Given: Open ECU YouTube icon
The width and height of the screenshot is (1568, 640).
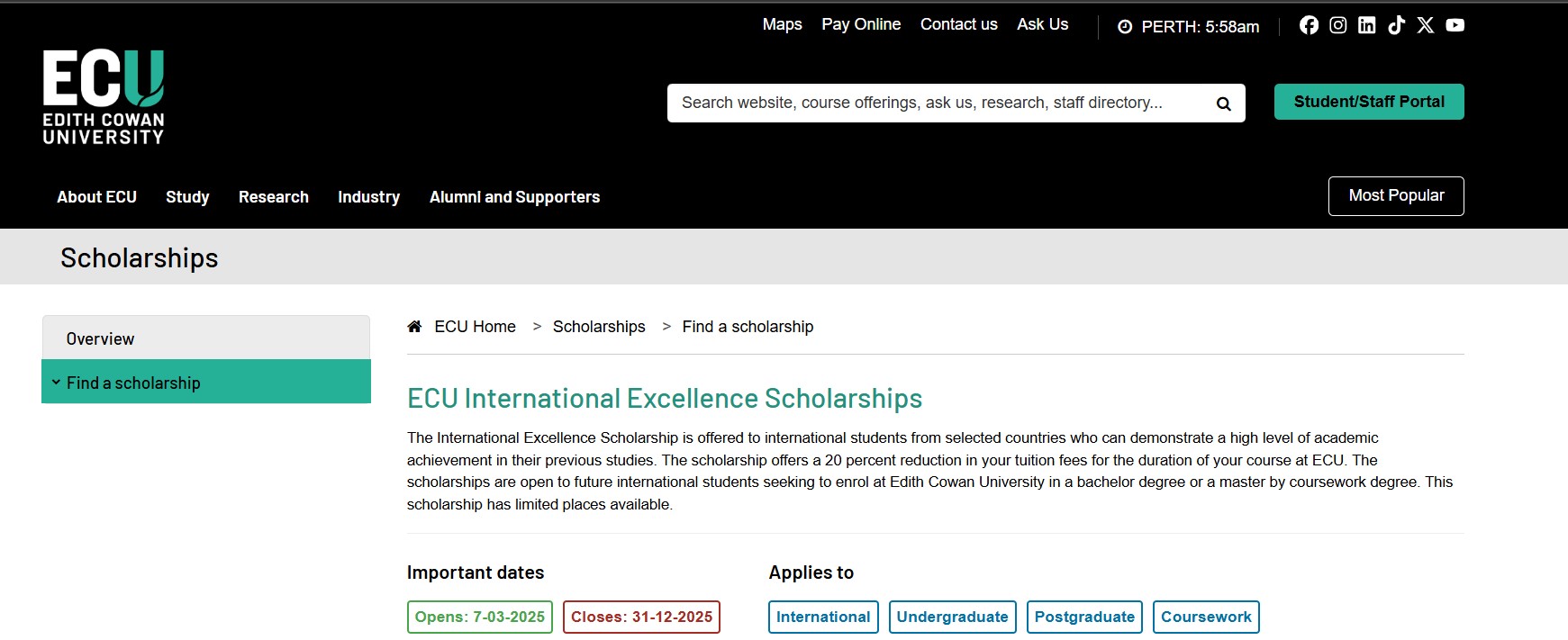Looking at the screenshot, I should pos(1455,25).
